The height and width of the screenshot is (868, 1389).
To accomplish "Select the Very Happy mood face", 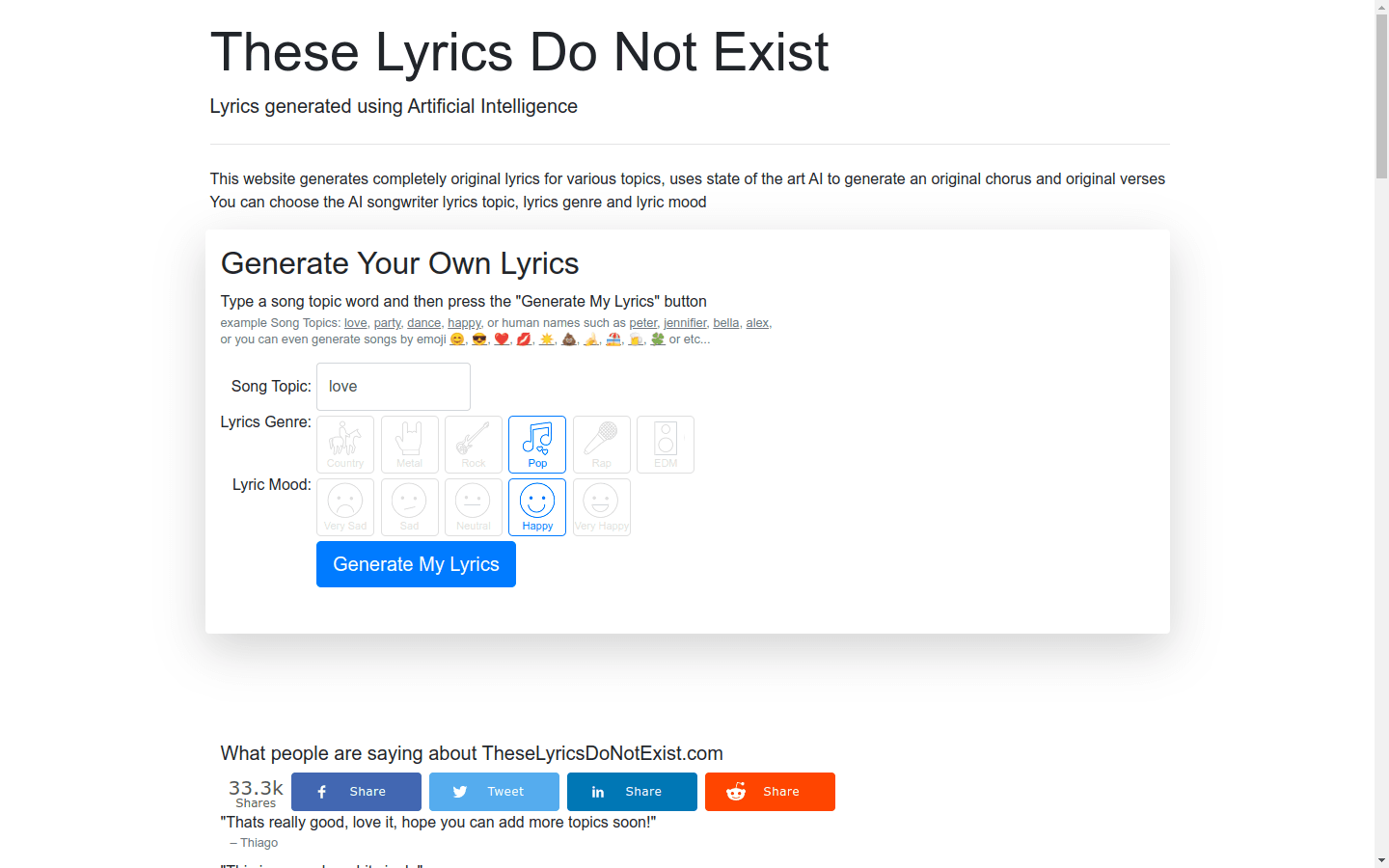I will [x=601, y=506].
